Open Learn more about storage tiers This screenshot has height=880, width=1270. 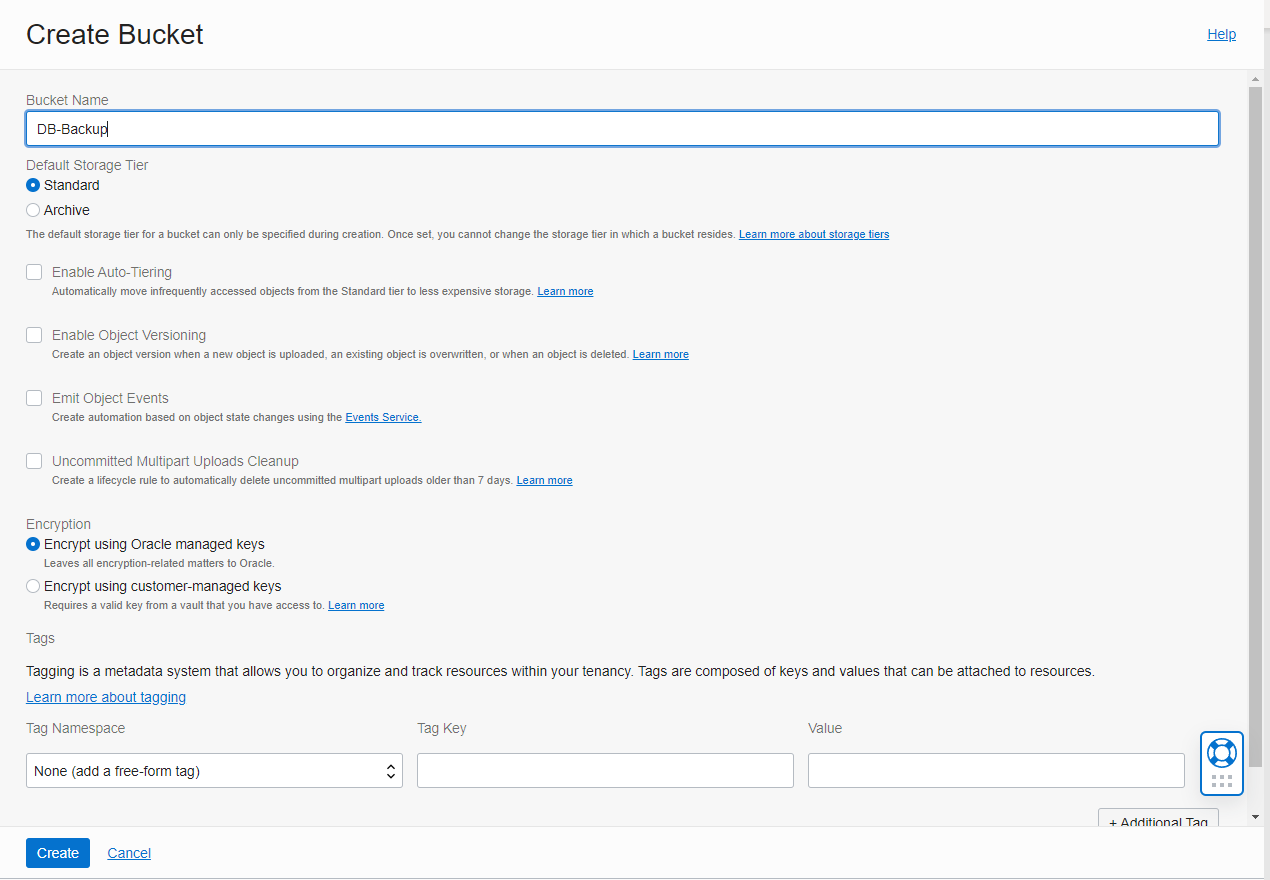click(x=813, y=233)
